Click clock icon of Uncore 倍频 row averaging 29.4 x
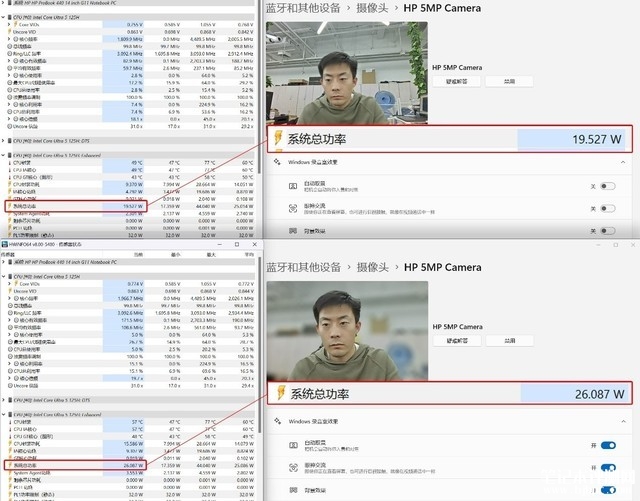Screen dimensions: 640x501 [x=10, y=385]
